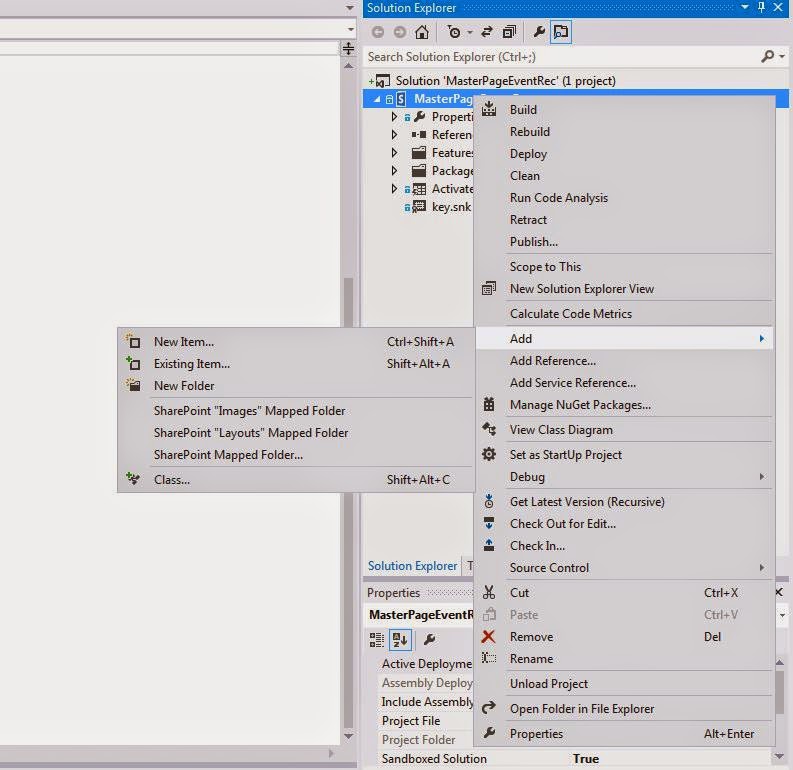Expand the Activate tree node
This screenshot has height=770, width=793.
pos(394,189)
